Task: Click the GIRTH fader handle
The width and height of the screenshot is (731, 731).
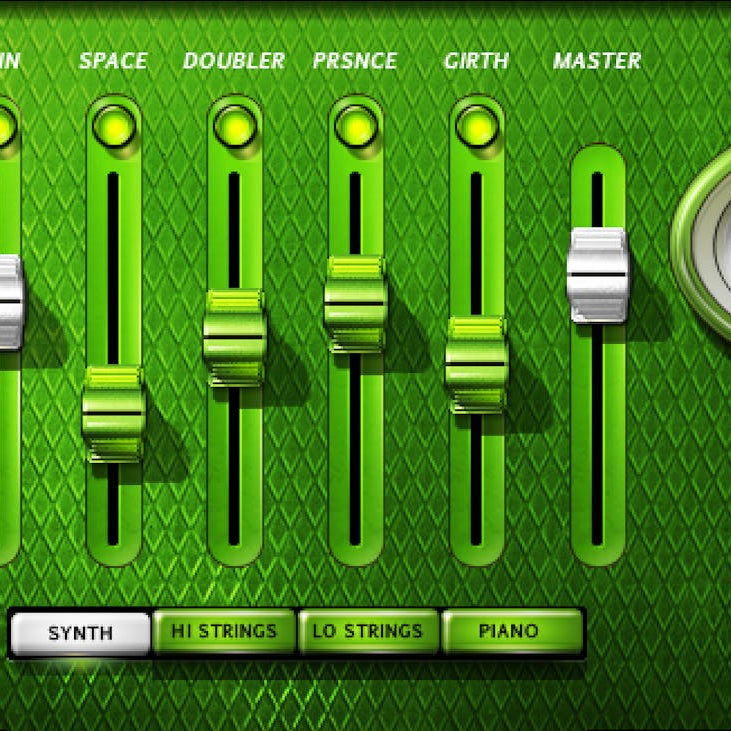Action: point(477,365)
